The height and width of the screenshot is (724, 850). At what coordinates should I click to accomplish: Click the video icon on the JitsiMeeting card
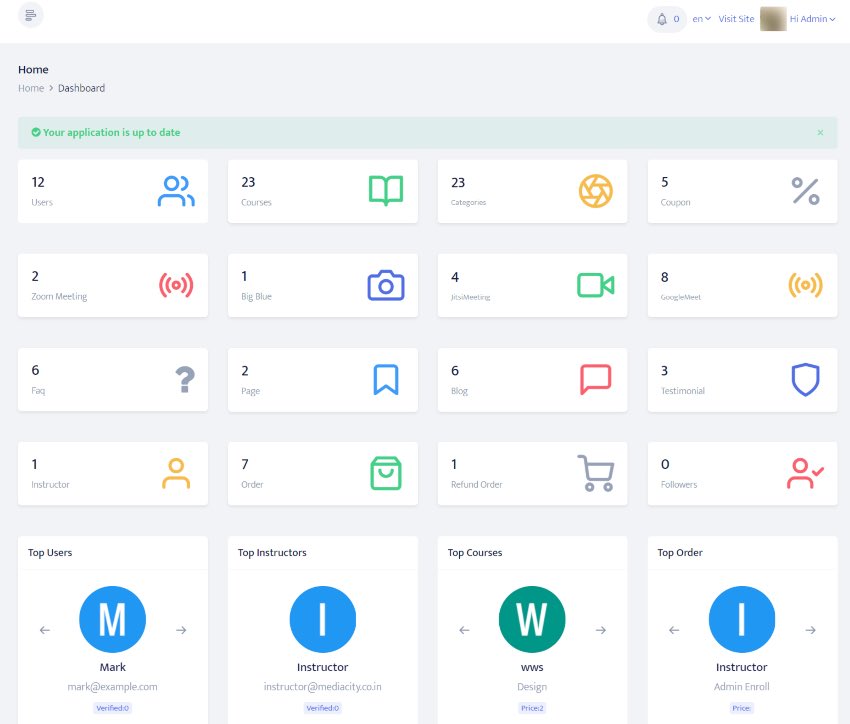pyautogui.click(x=597, y=284)
